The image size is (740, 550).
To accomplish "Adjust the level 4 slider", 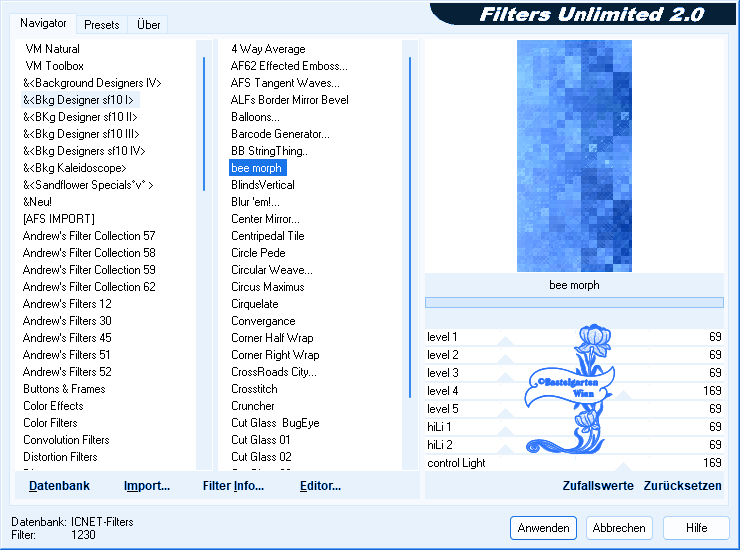I will [x=574, y=391].
